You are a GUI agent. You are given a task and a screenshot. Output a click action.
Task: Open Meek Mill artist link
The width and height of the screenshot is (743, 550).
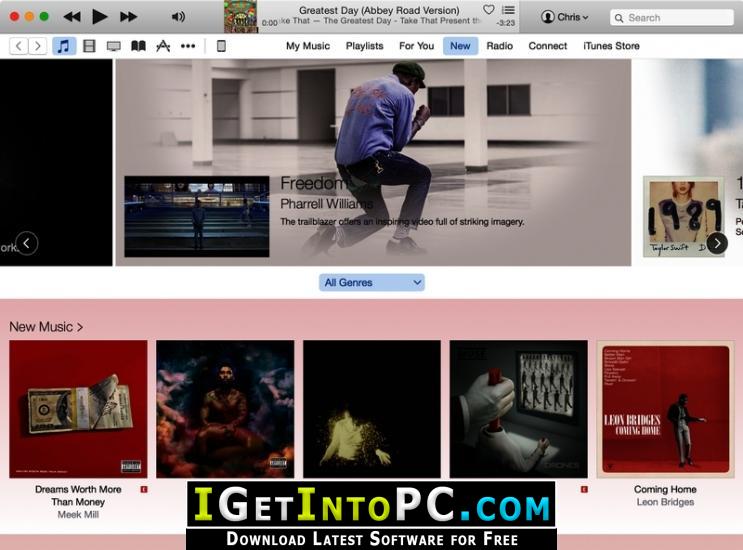click(78, 514)
